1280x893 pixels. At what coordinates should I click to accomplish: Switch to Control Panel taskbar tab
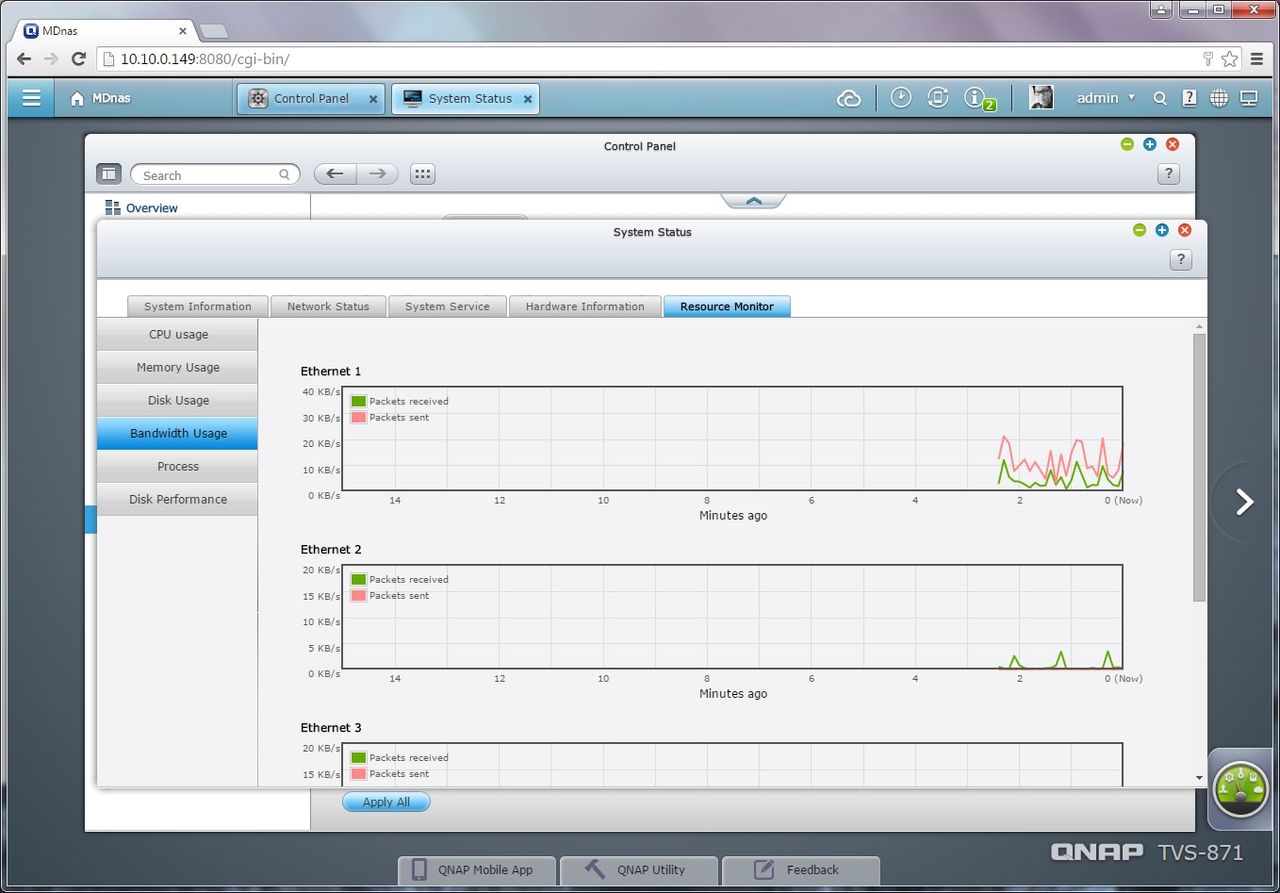(x=310, y=98)
